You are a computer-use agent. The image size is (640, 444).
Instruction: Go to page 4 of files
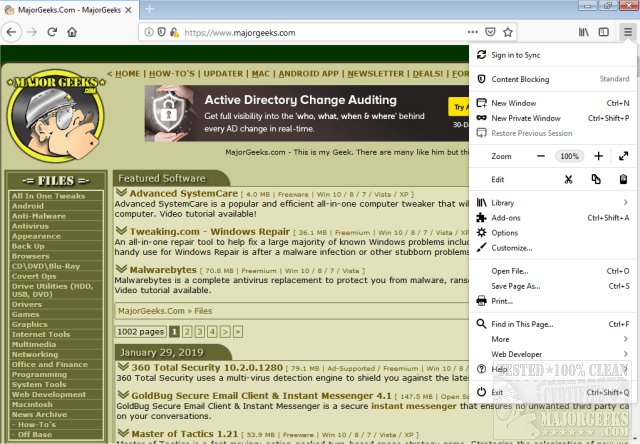tap(212, 332)
